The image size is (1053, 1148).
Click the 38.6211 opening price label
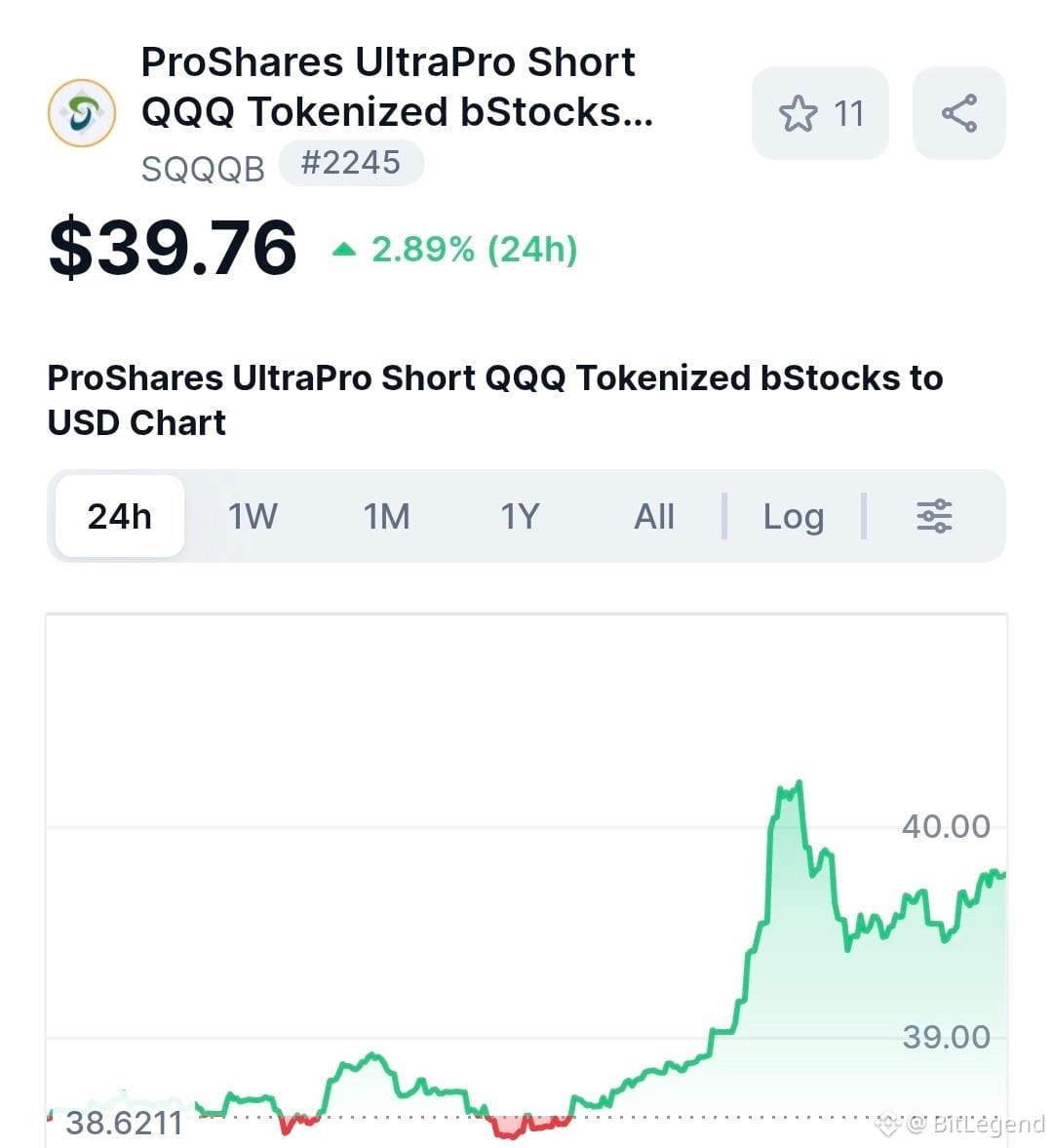(124, 1123)
